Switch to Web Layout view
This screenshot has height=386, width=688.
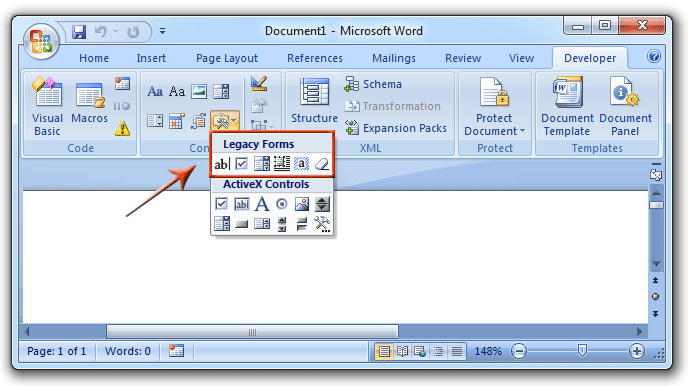[420, 351]
